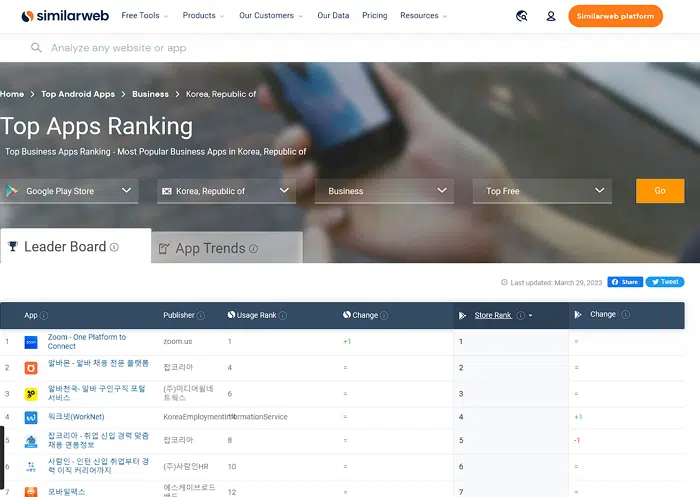The height and width of the screenshot is (497, 700).
Task: Open the Google Play Store dropdown
Action: click(69, 191)
